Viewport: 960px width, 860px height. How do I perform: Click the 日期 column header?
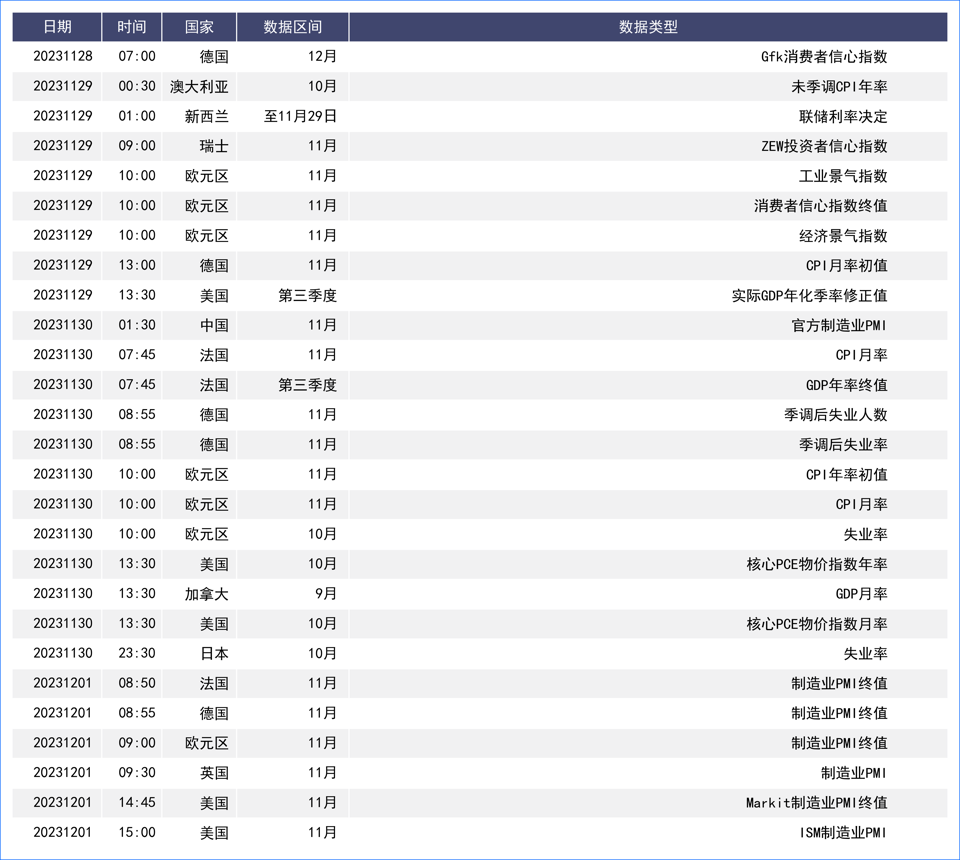[57, 27]
